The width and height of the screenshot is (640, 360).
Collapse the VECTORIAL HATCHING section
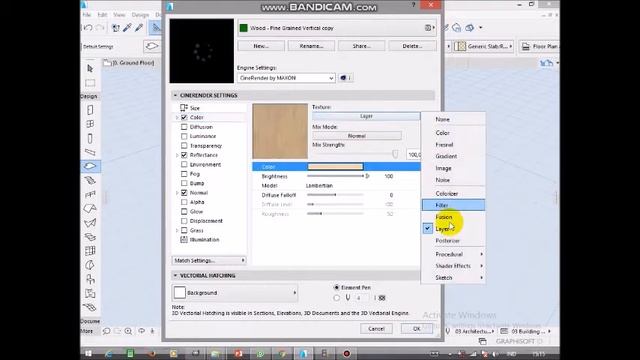[x=176, y=276]
